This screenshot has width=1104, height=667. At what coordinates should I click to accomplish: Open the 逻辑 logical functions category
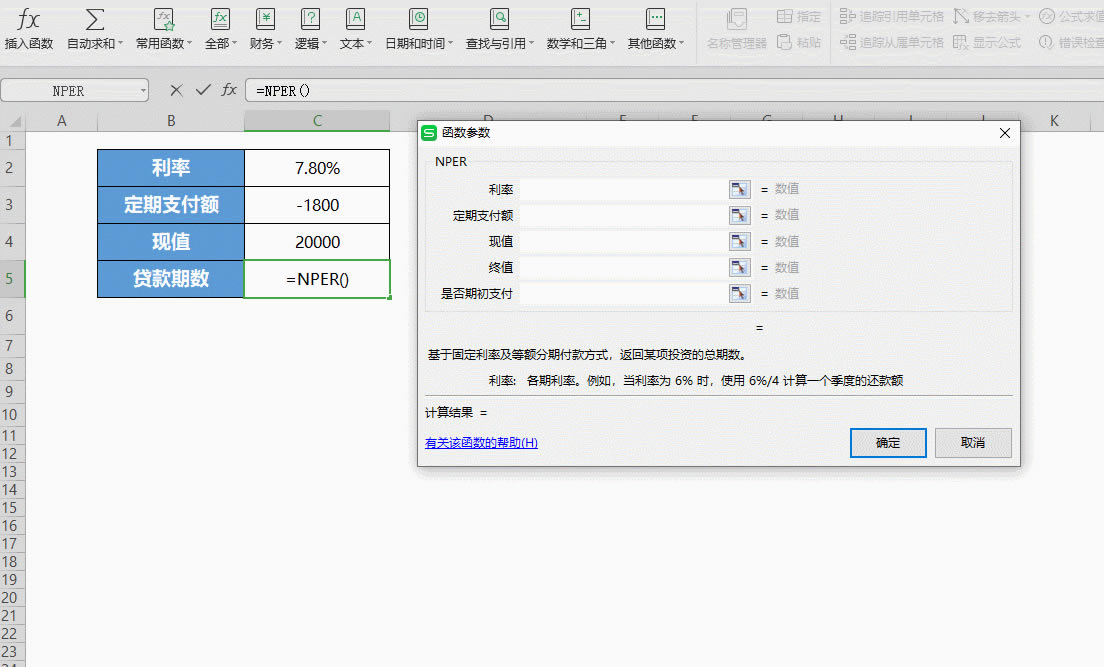[x=310, y=30]
